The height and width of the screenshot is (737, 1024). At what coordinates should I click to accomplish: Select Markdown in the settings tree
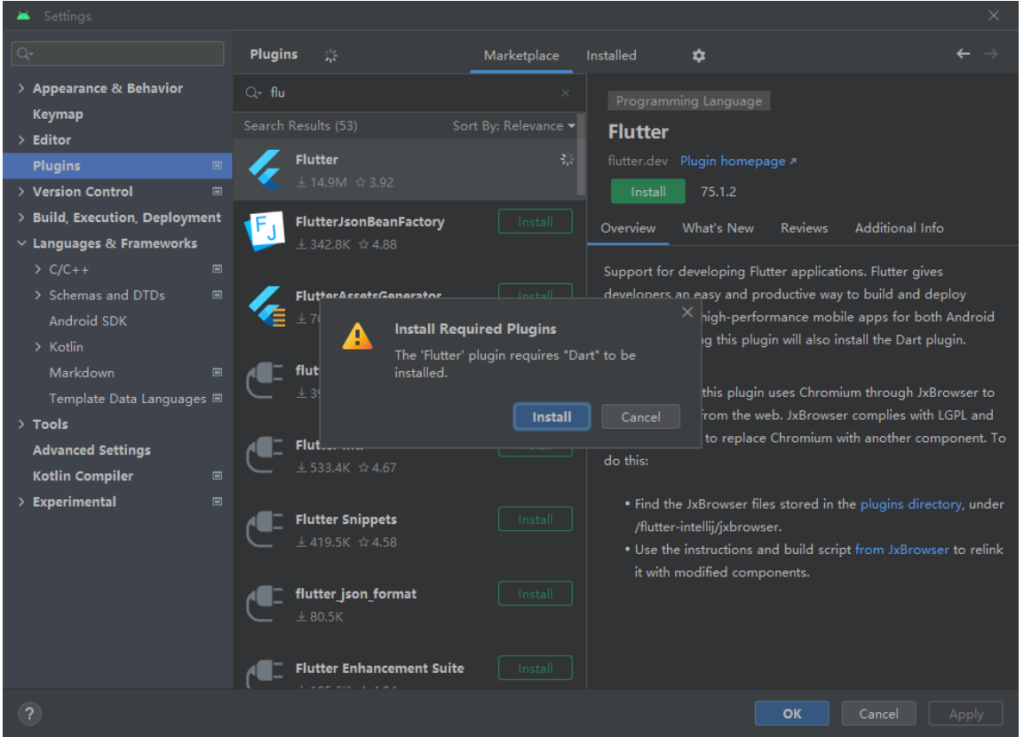click(82, 373)
